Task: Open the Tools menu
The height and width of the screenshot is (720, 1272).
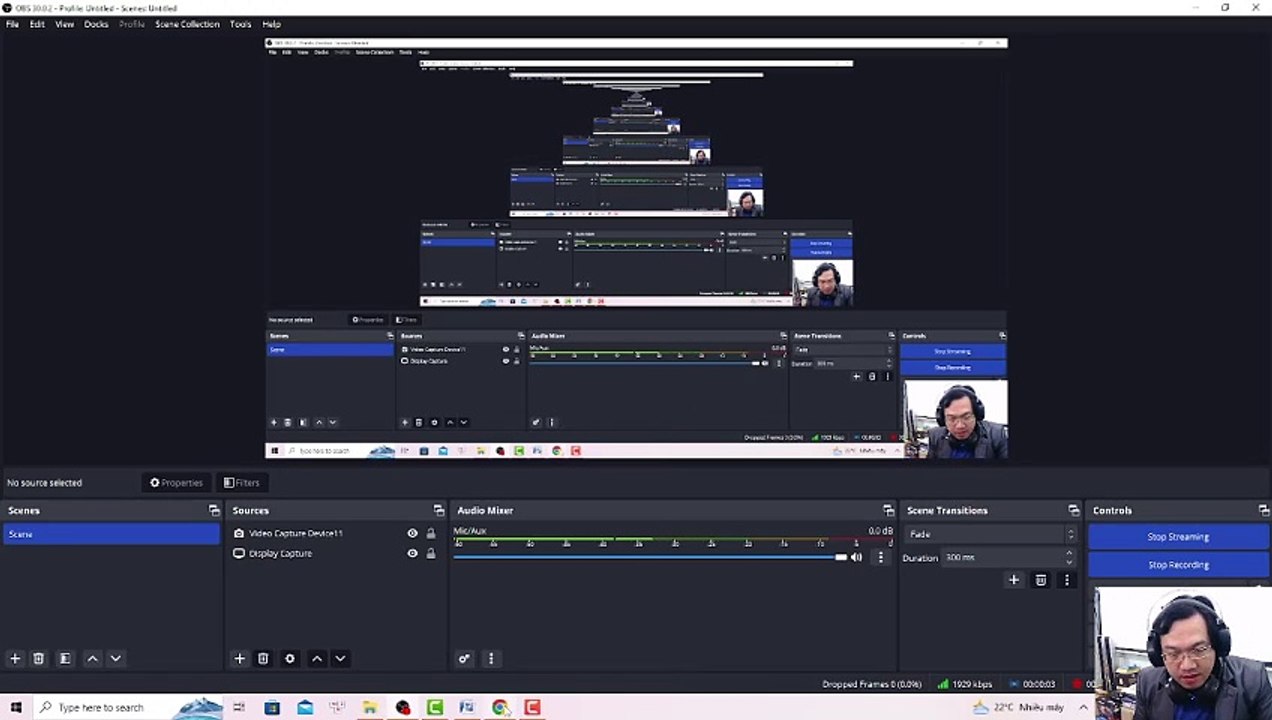Action: coord(240,24)
